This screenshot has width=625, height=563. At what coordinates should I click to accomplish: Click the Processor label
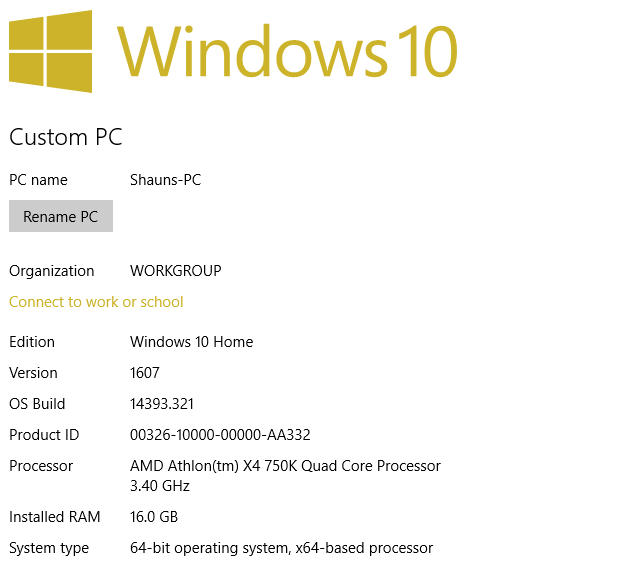(41, 466)
